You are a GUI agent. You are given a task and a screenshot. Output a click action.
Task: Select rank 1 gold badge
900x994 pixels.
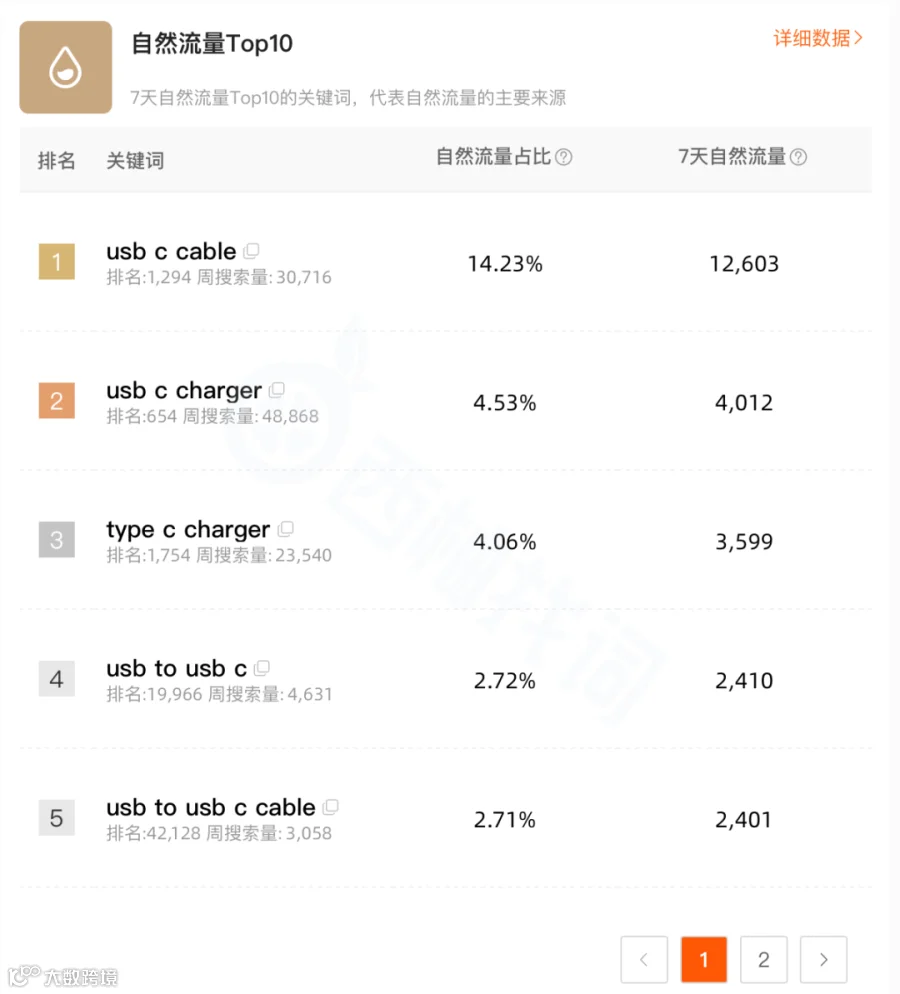(x=56, y=261)
